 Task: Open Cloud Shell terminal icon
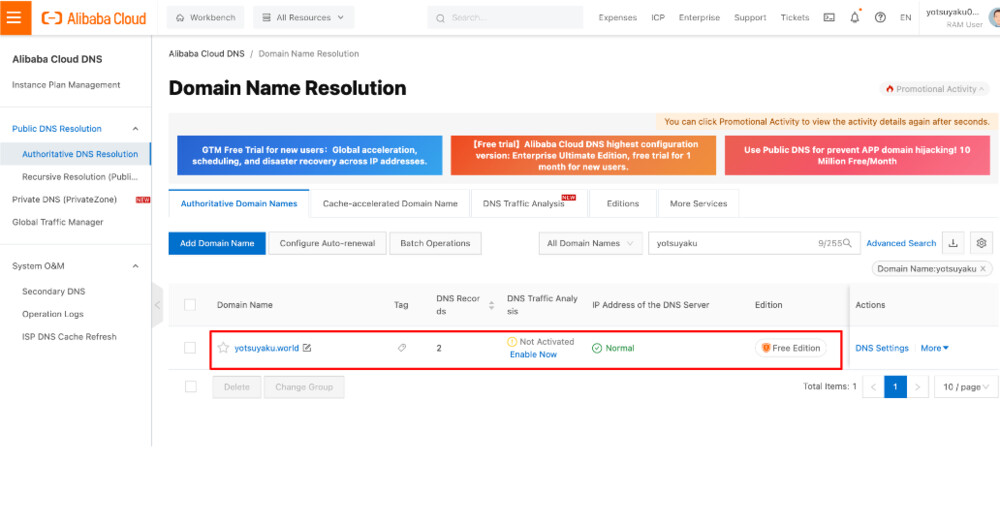tap(829, 18)
